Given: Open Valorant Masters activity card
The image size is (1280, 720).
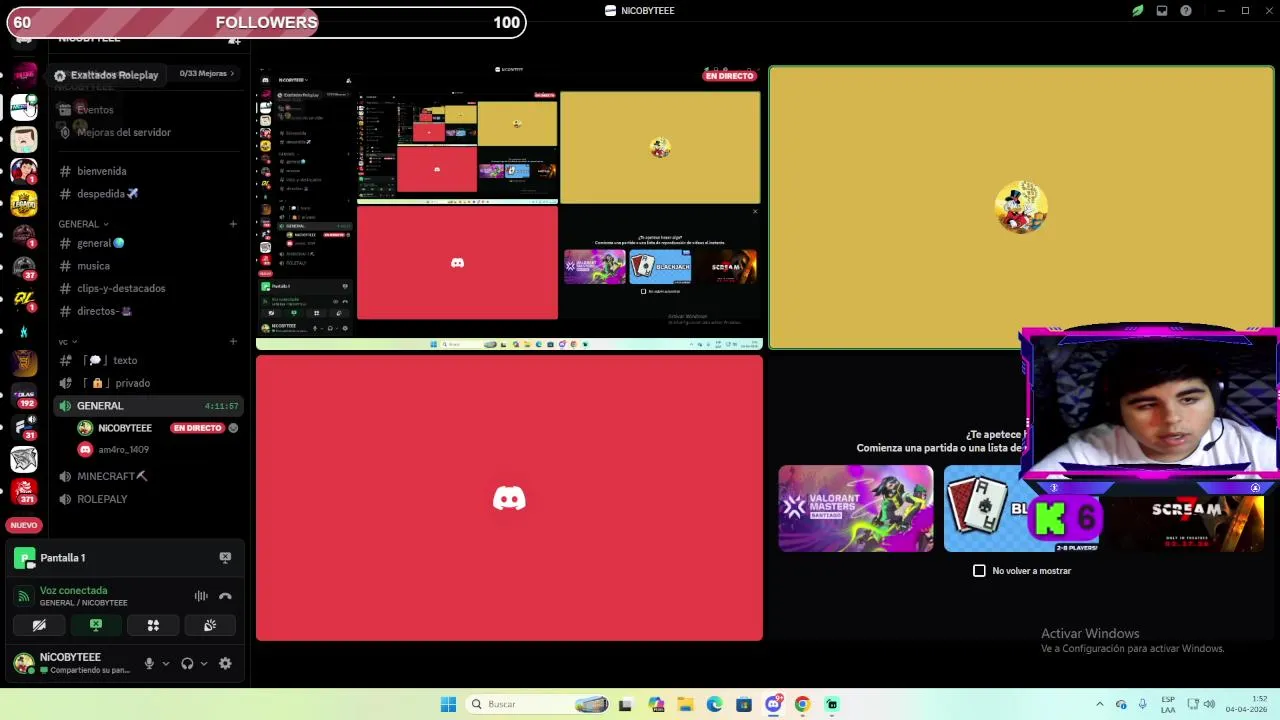Looking at the screenshot, I should (856, 508).
